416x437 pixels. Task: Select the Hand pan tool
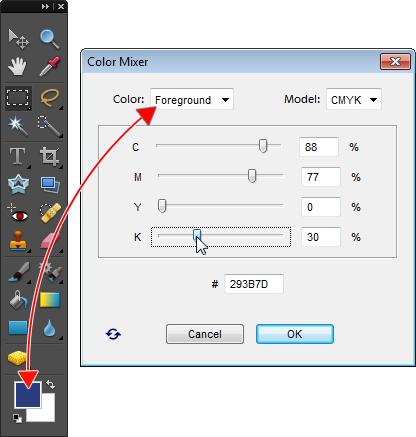pyautogui.click(x=17, y=66)
